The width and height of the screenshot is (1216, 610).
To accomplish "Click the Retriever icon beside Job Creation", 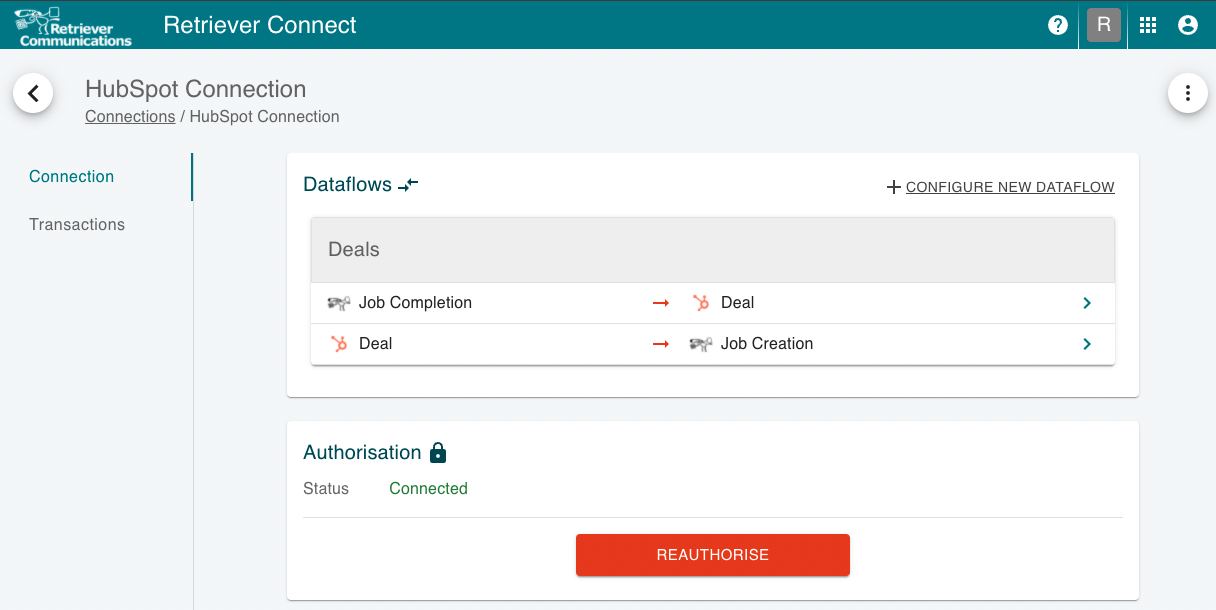I will point(701,344).
